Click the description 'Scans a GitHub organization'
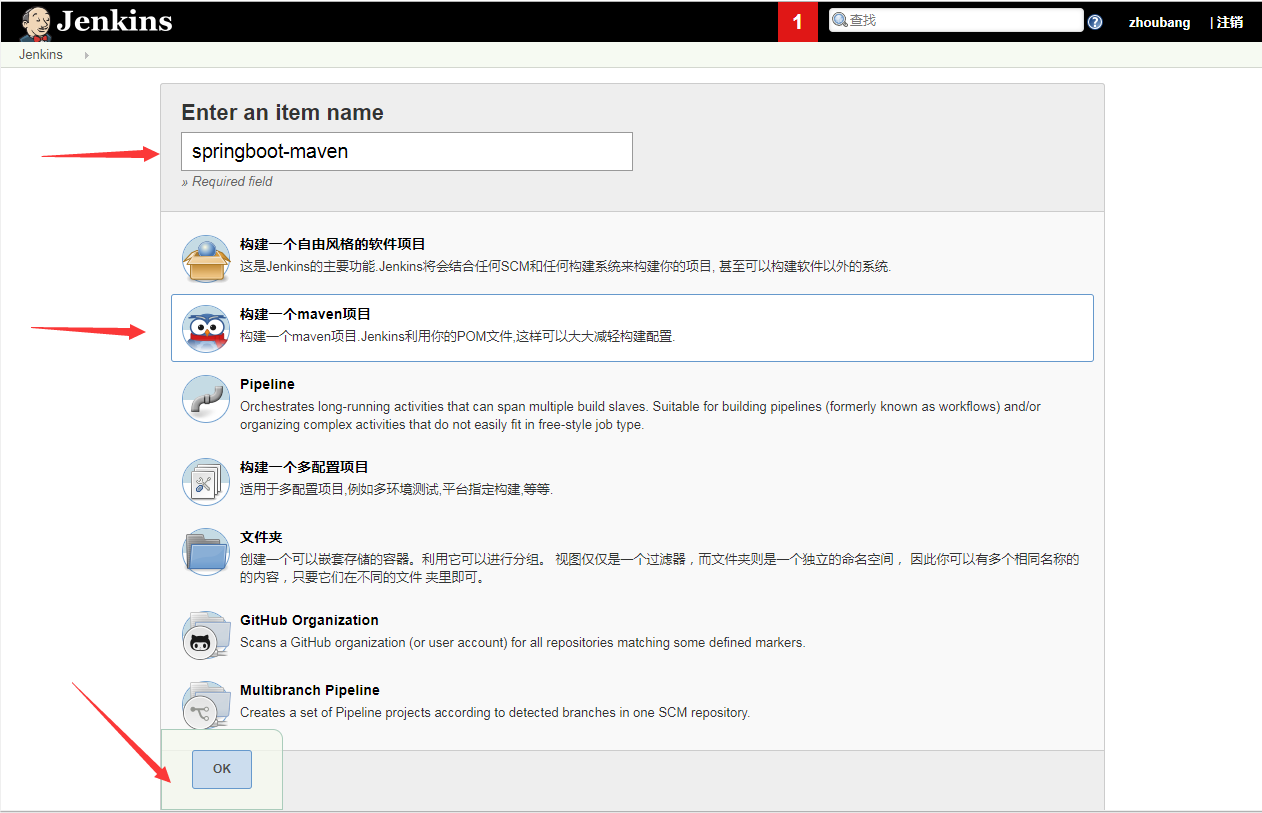The width and height of the screenshot is (1262, 813). point(522,642)
